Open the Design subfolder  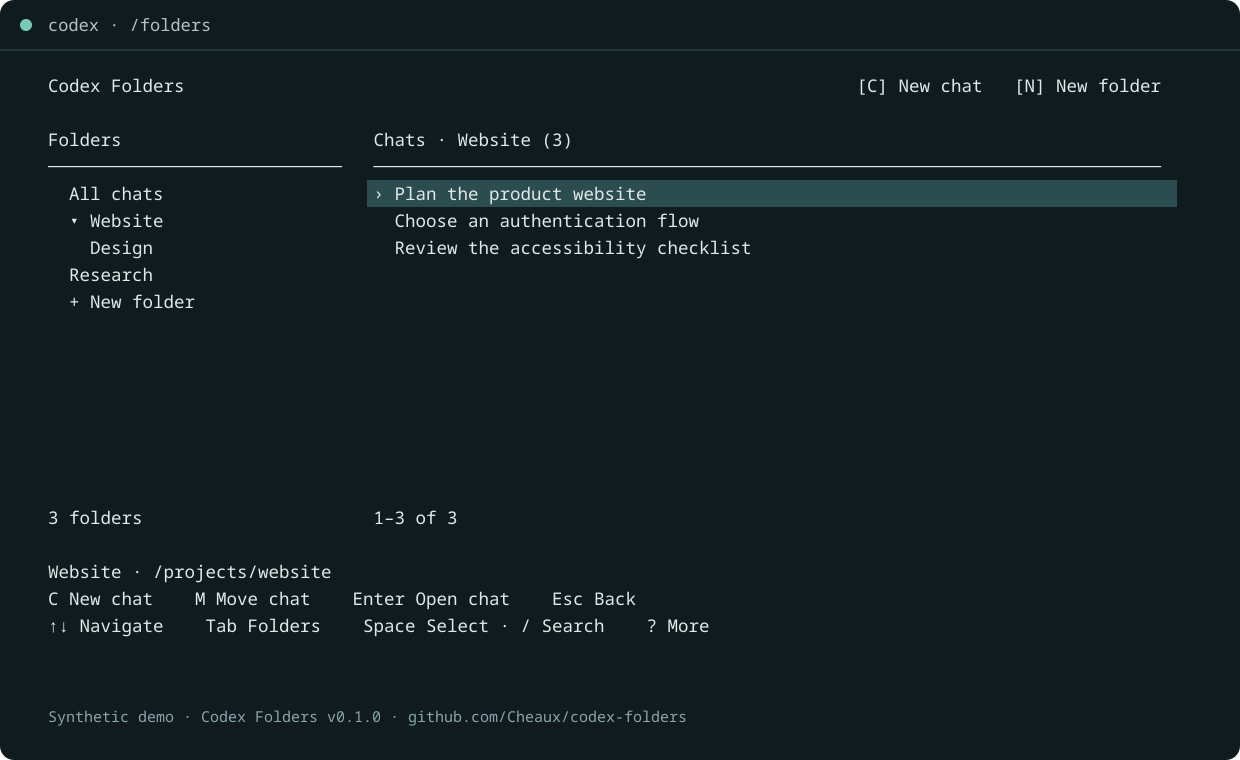click(121, 248)
